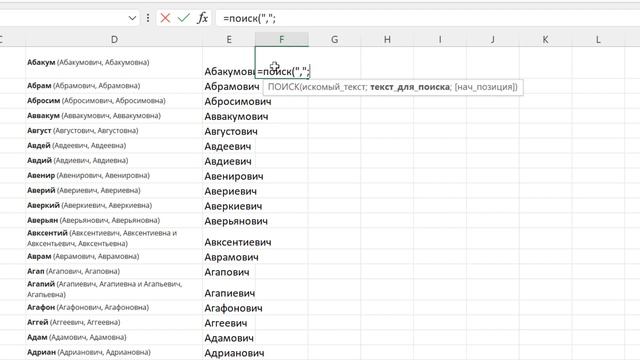This screenshot has width=640, height=360.
Task: Select cell E with Аверкиевич
Action: tap(229, 206)
